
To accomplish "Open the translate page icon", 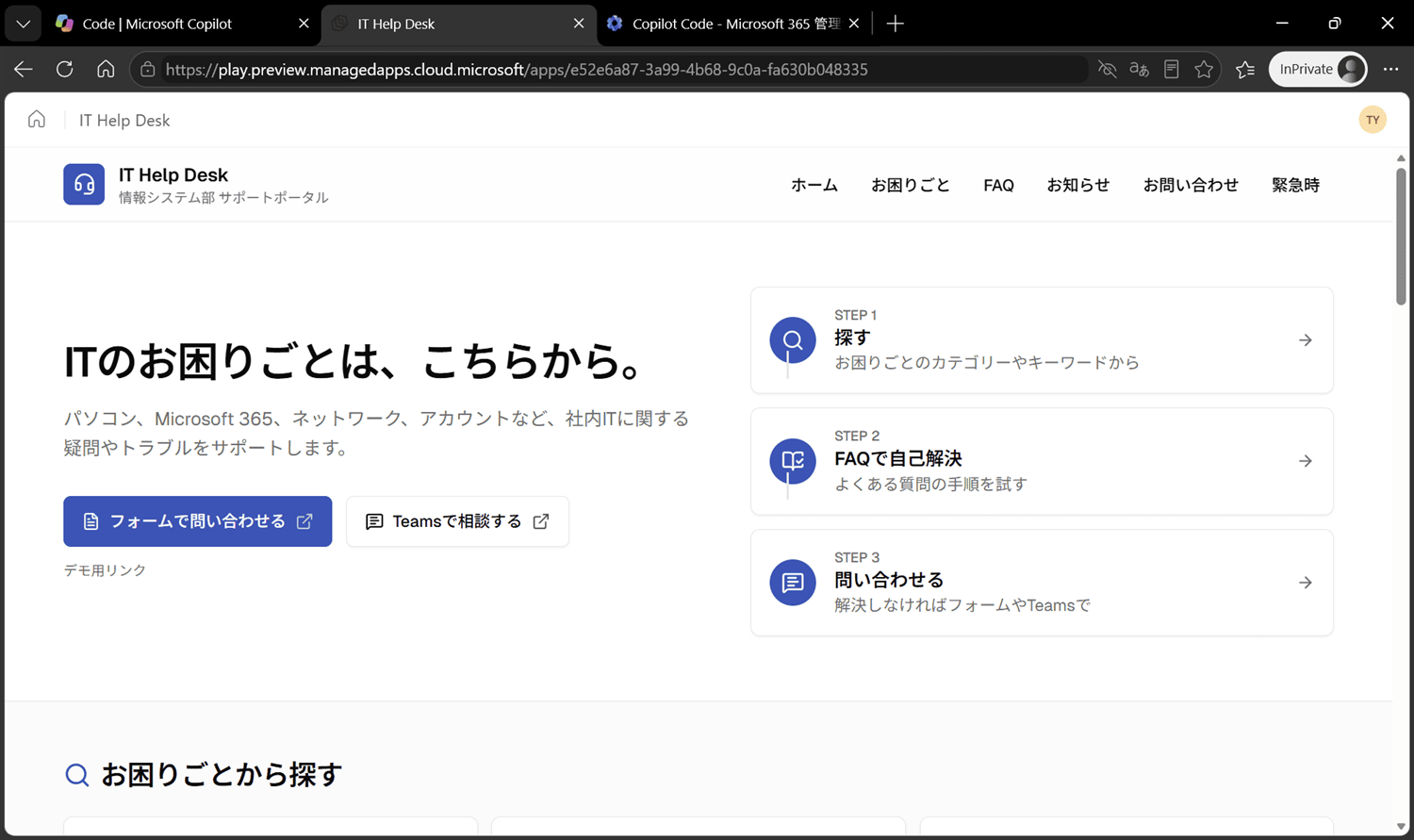I will [1140, 69].
